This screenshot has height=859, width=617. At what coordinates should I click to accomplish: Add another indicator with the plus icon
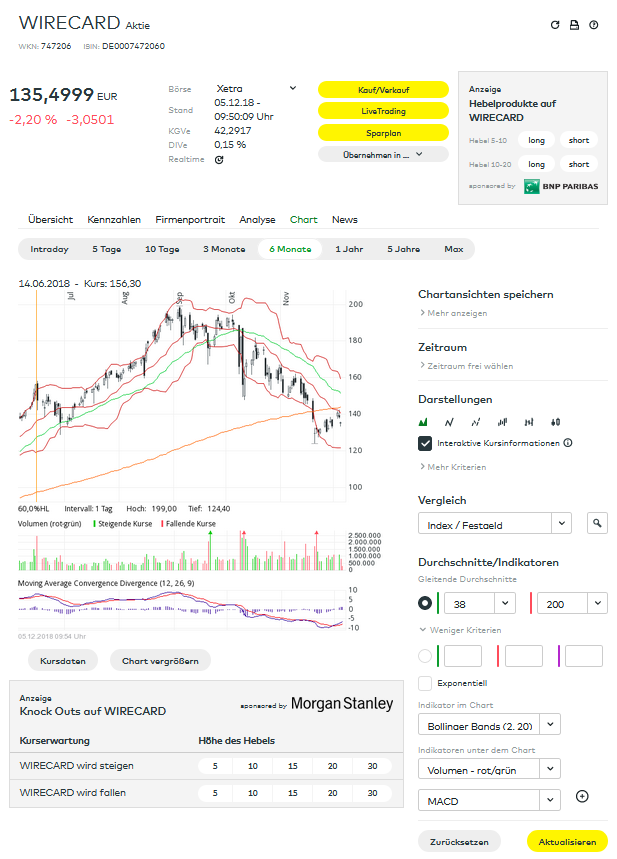click(x=582, y=796)
